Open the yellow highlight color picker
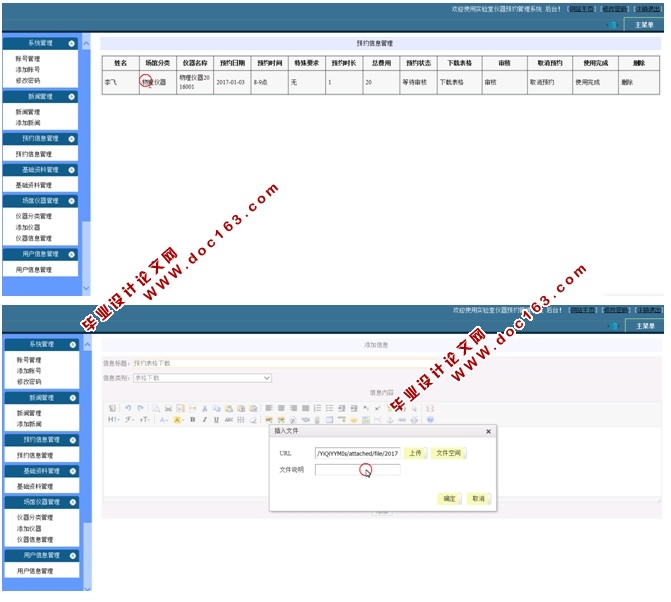Viewport: 671px width, 602px height. pyautogui.click(x=178, y=420)
